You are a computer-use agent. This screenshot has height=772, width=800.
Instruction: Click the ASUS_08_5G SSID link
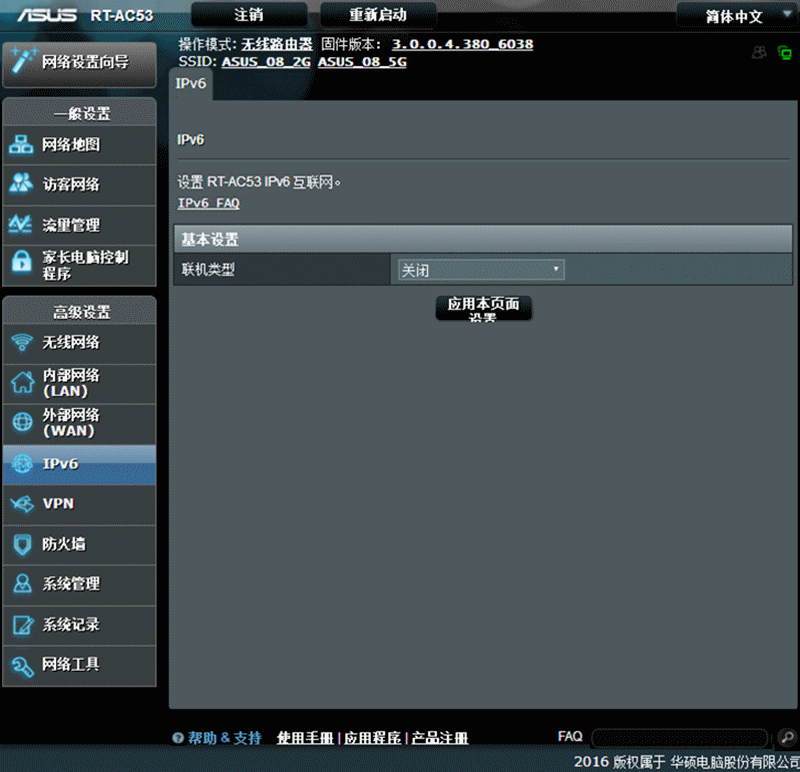tap(362, 62)
